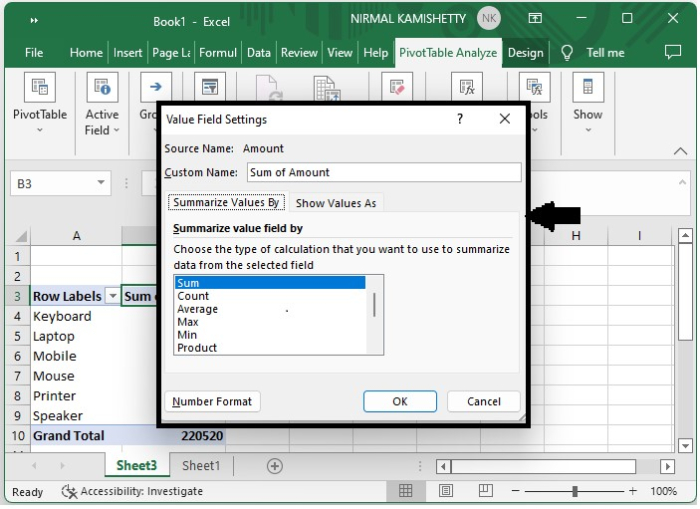Image resolution: width=700 pixels, height=509 pixels.
Task: Open the Show ribbon button
Action: [x=588, y=104]
